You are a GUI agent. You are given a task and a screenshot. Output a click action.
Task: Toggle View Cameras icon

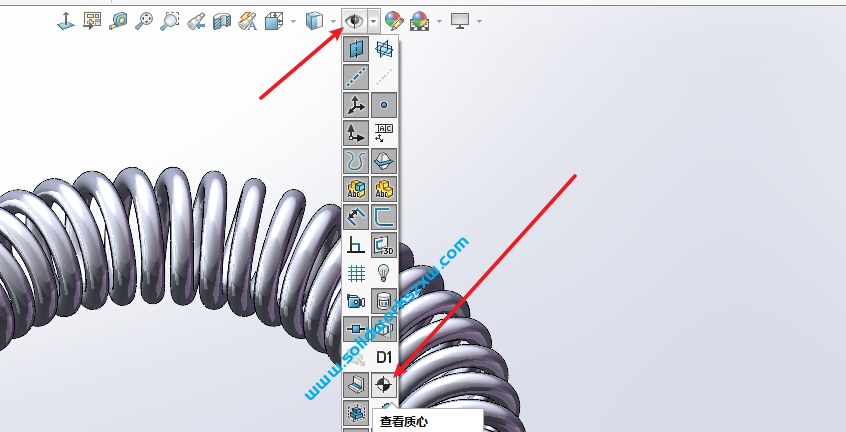[356, 301]
